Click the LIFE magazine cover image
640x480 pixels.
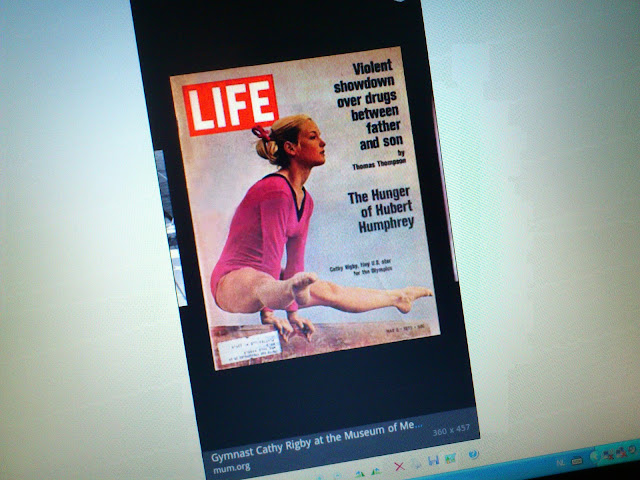point(305,208)
